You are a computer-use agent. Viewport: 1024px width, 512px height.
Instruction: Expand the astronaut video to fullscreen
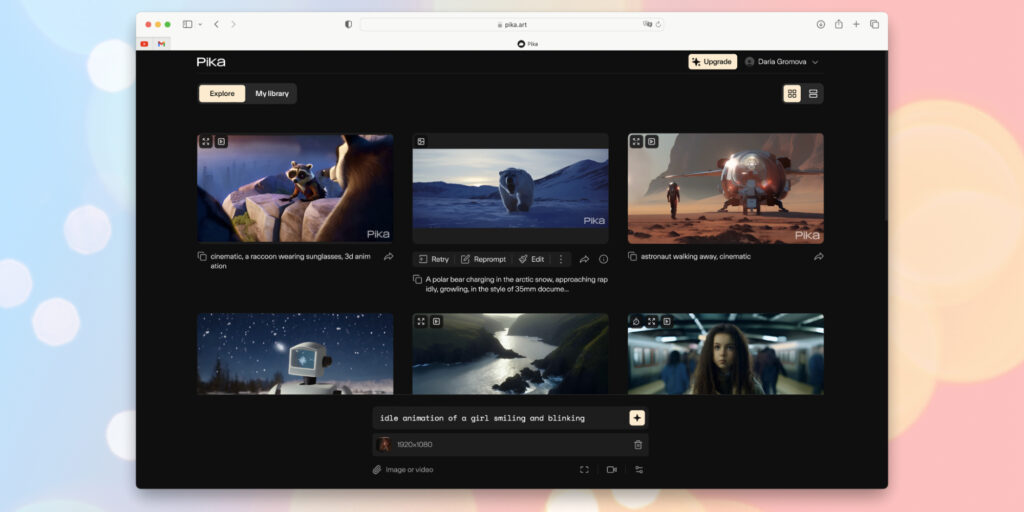click(x=636, y=142)
